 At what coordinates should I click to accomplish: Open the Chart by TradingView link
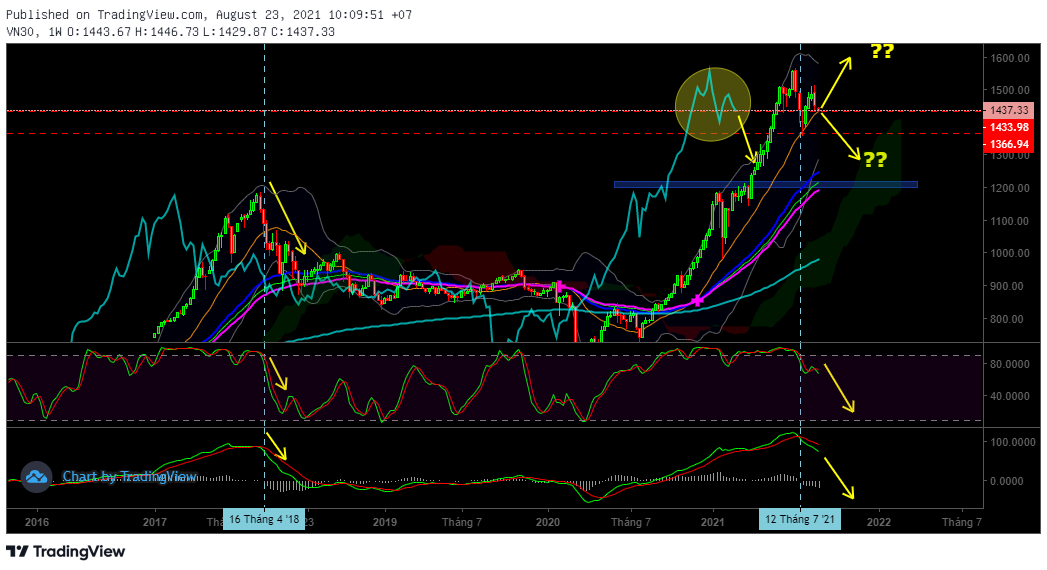pyautogui.click(x=129, y=477)
